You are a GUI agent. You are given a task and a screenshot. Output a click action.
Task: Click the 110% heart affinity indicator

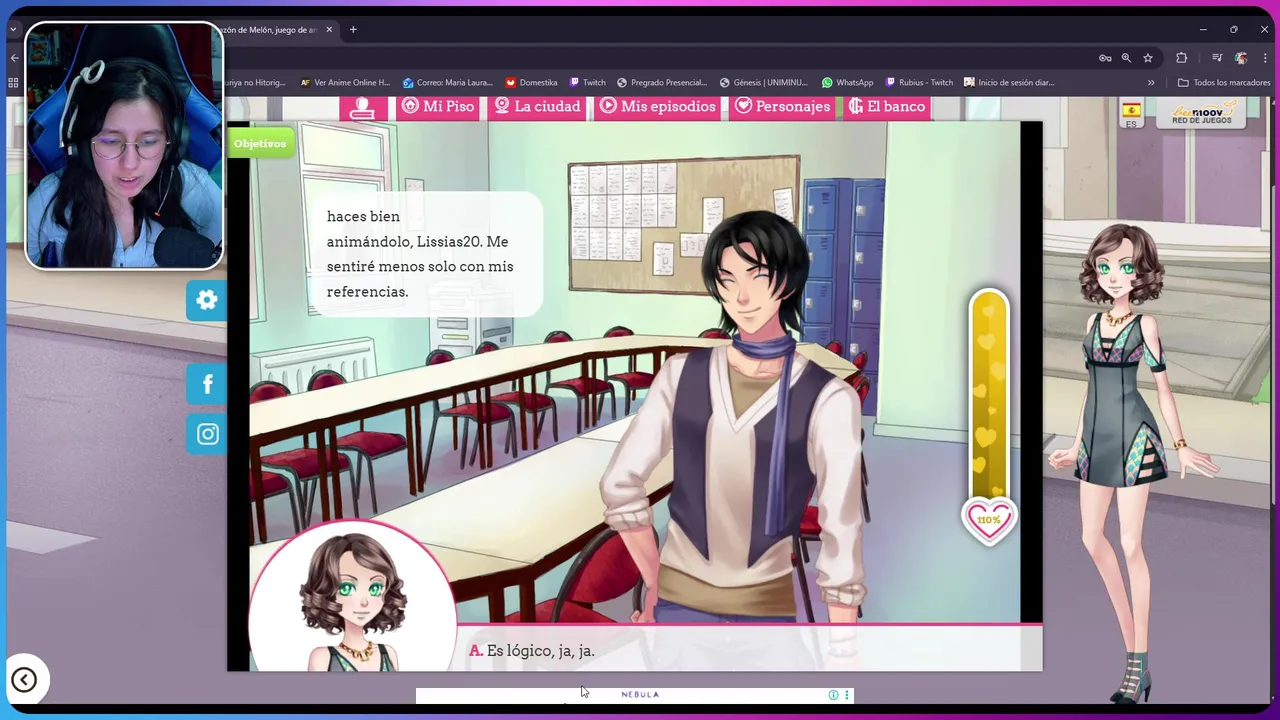988,520
